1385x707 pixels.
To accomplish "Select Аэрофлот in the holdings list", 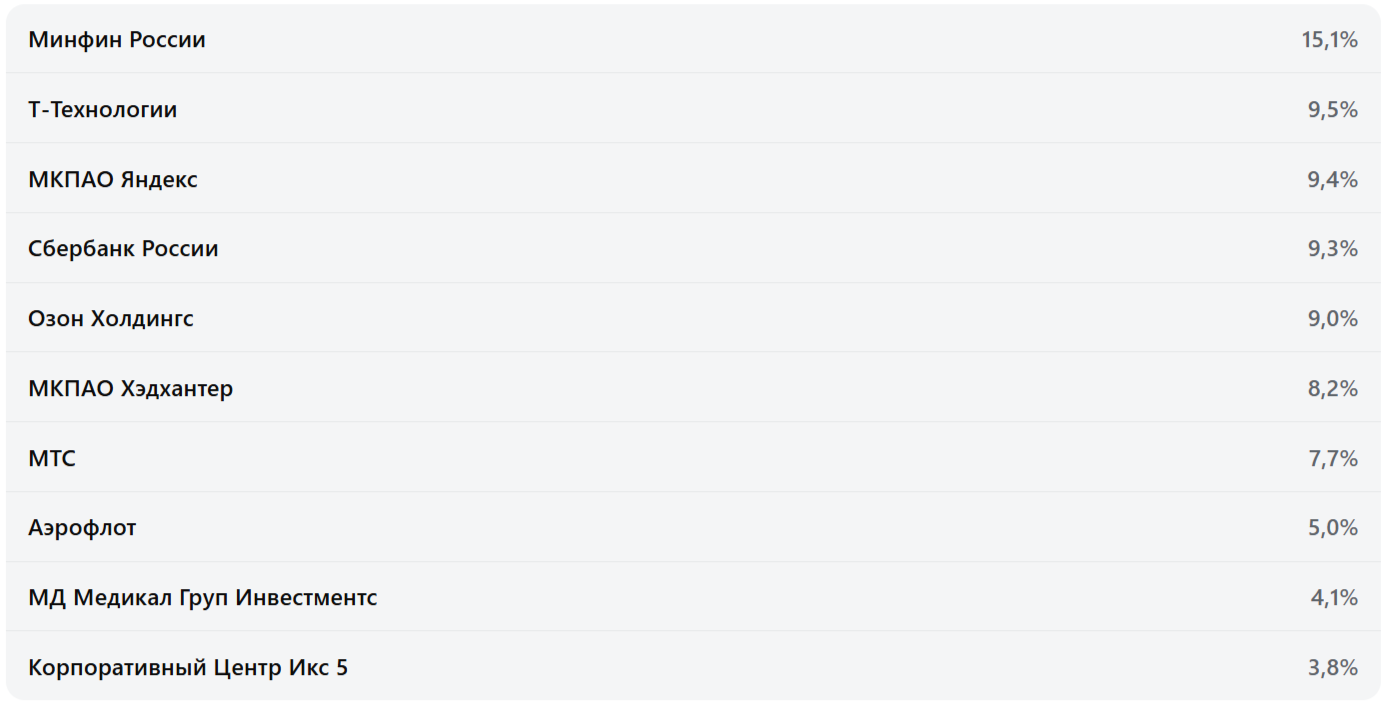I will 82,528.
